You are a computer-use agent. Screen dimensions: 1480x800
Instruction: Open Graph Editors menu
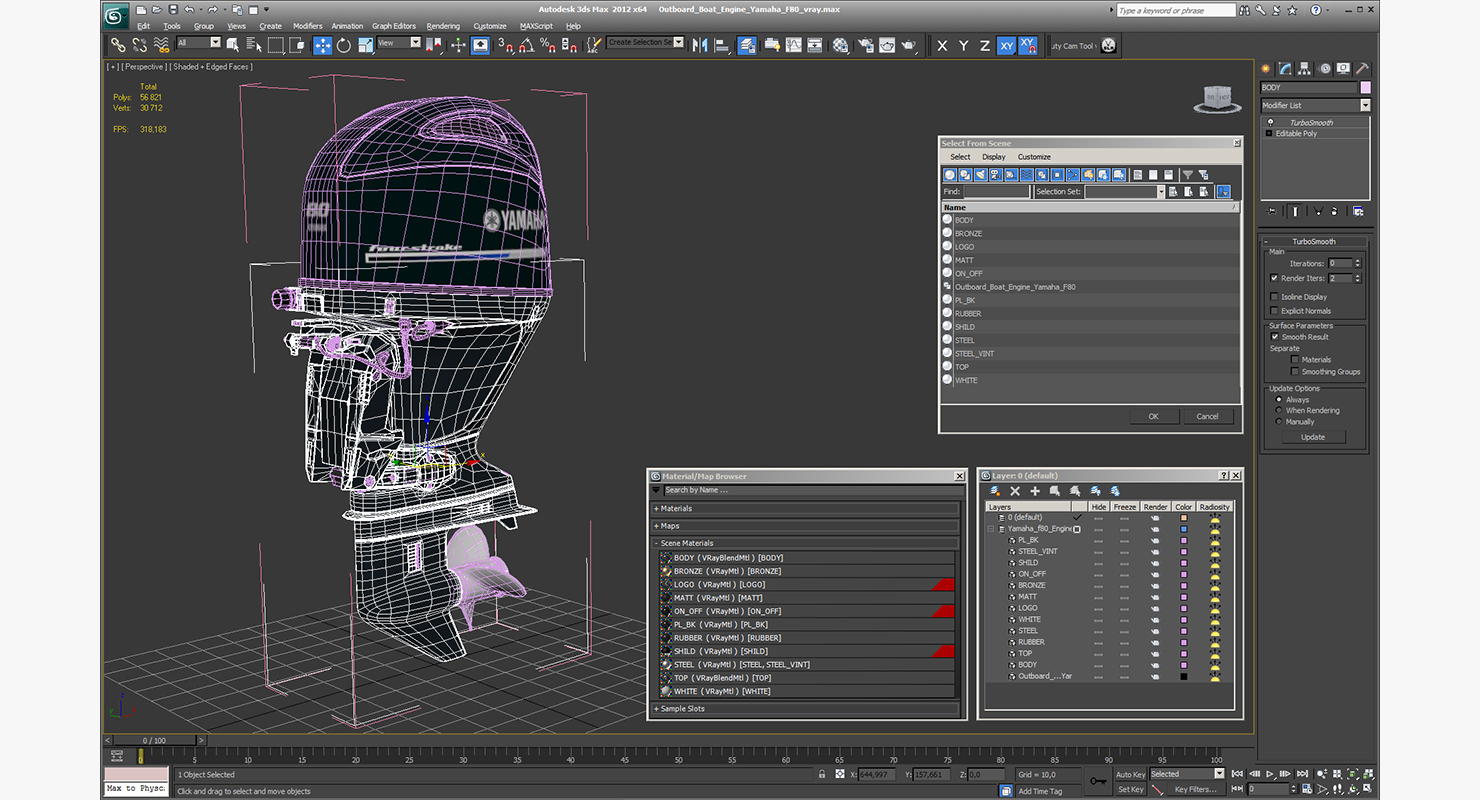click(394, 26)
